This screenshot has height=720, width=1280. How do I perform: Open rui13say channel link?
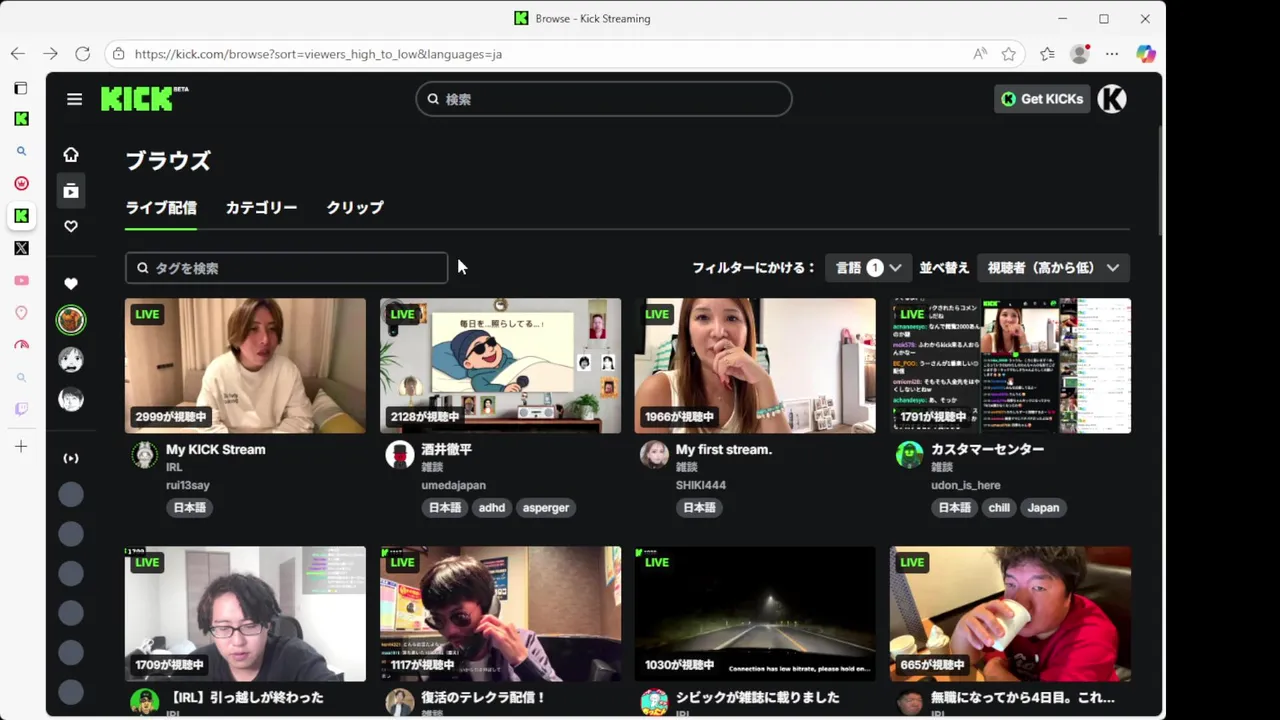coord(188,485)
